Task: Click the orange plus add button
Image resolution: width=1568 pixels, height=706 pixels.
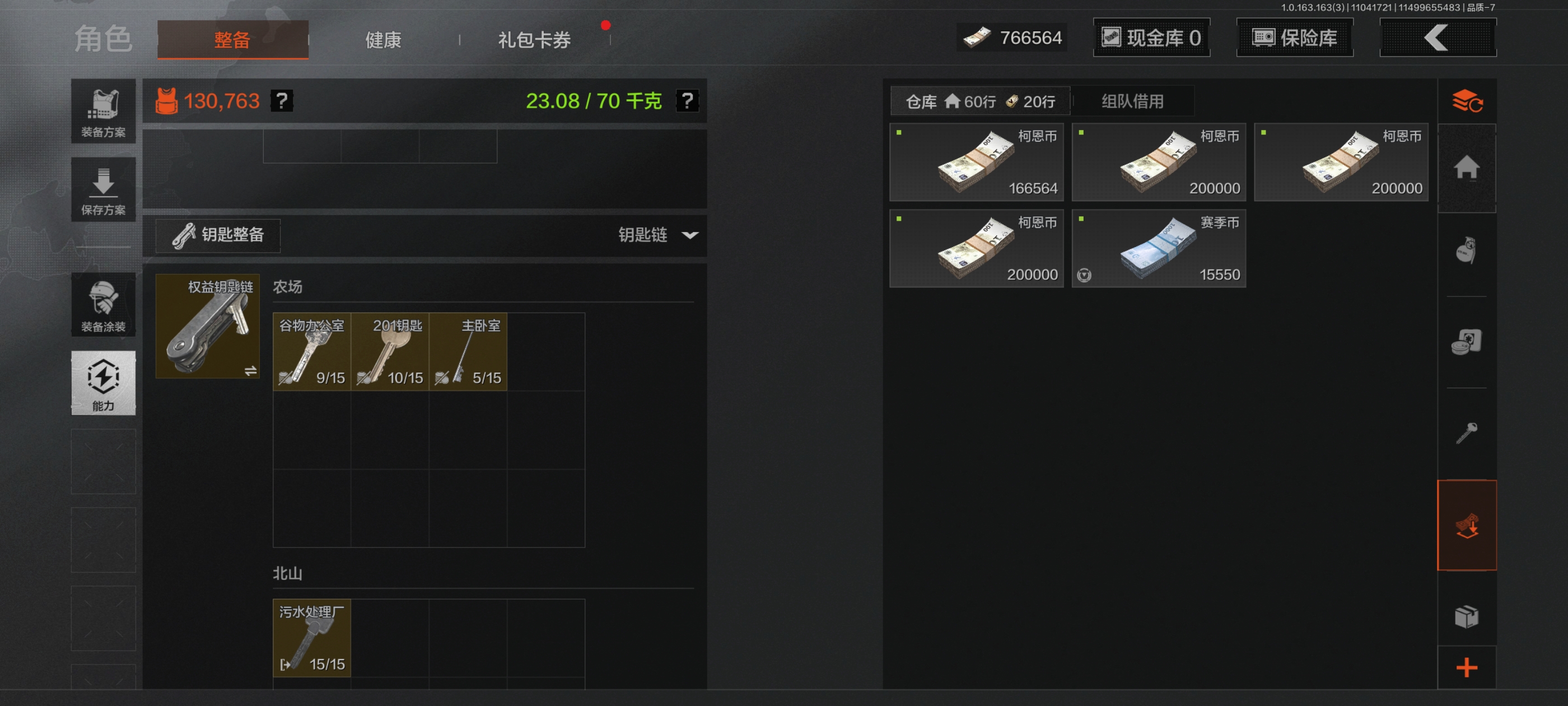Action: click(1467, 668)
